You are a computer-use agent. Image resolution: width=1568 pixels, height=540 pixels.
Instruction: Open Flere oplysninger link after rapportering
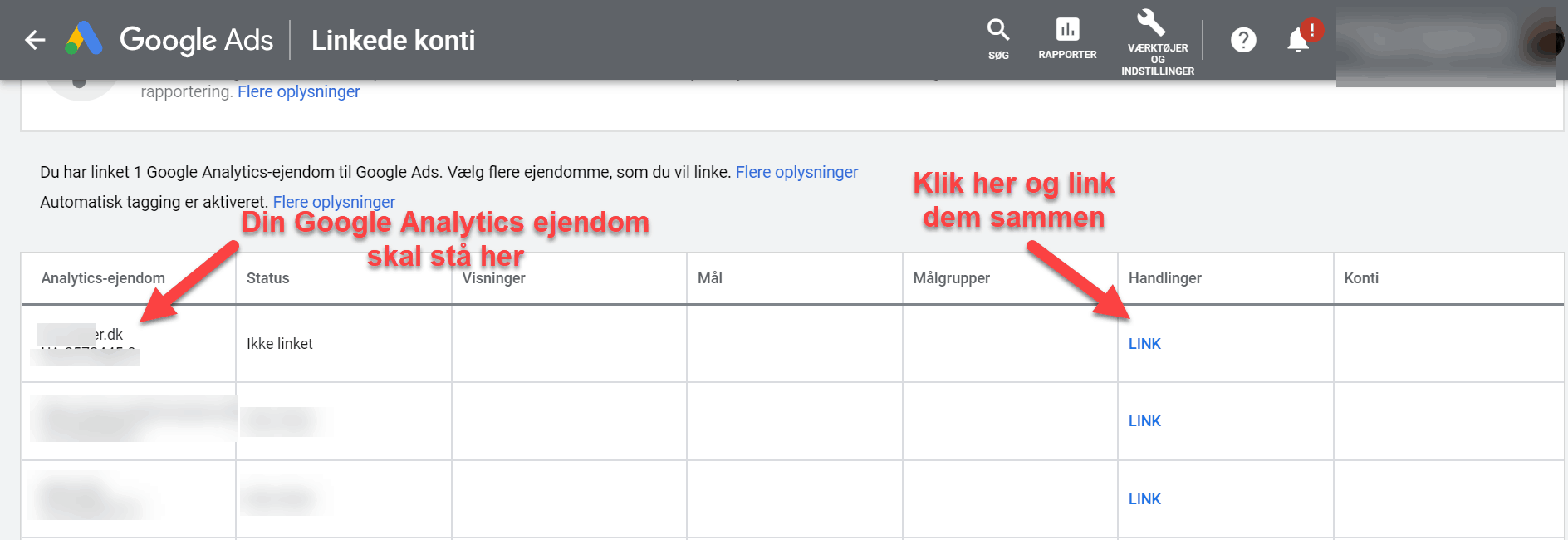tap(299, 91)
